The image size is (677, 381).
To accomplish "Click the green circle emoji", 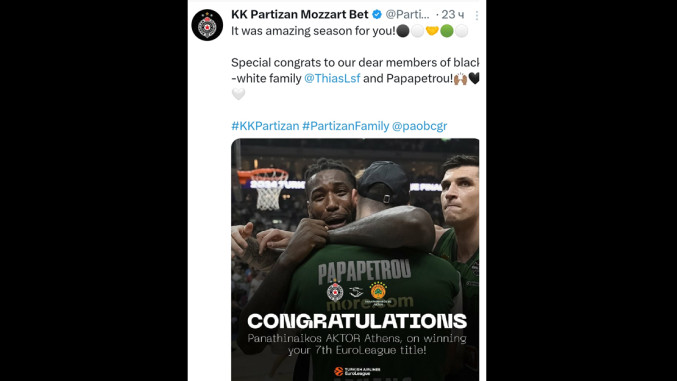I will tap(447, 31).
